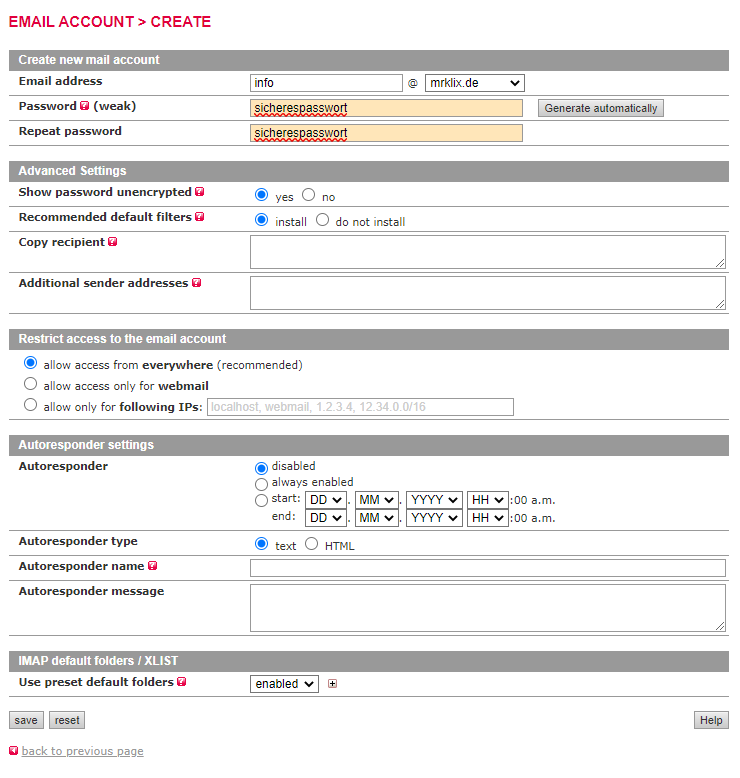Expand the plus icon beside enabled dropdown
This screenshot has height=778, width=740.
[333, 684]
